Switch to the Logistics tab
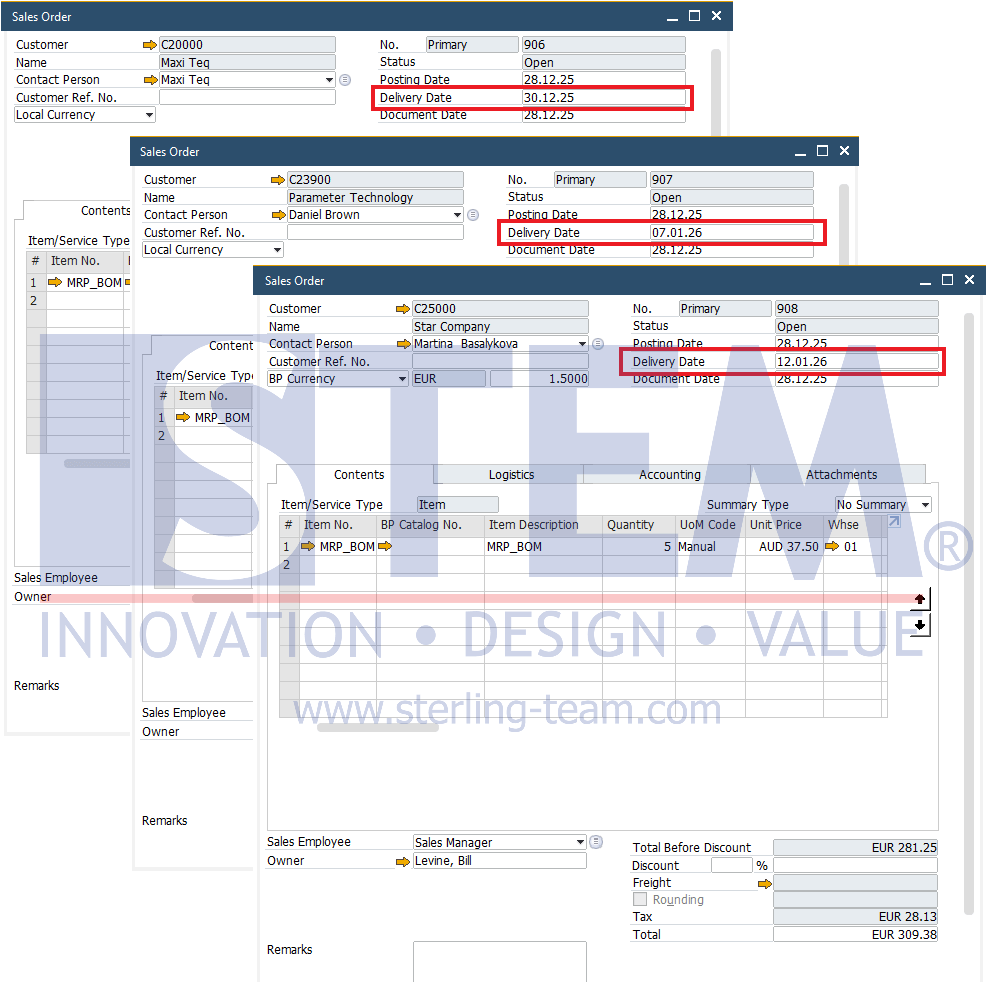This screenshot has width=987, height=982. pos(511,475)
